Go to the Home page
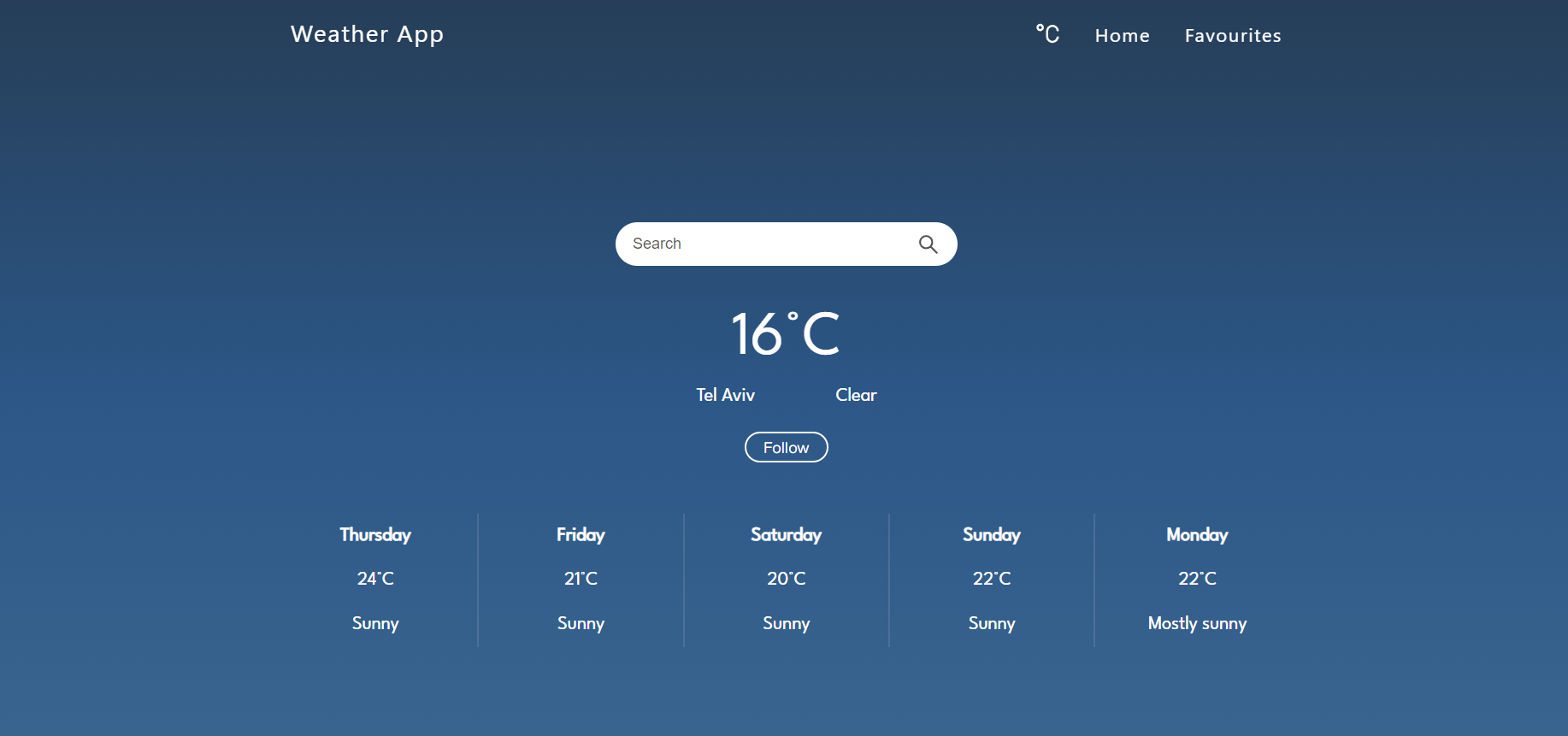This screenshot has width=1568, height=736. pyautogui.click(x=1122, y=36)
